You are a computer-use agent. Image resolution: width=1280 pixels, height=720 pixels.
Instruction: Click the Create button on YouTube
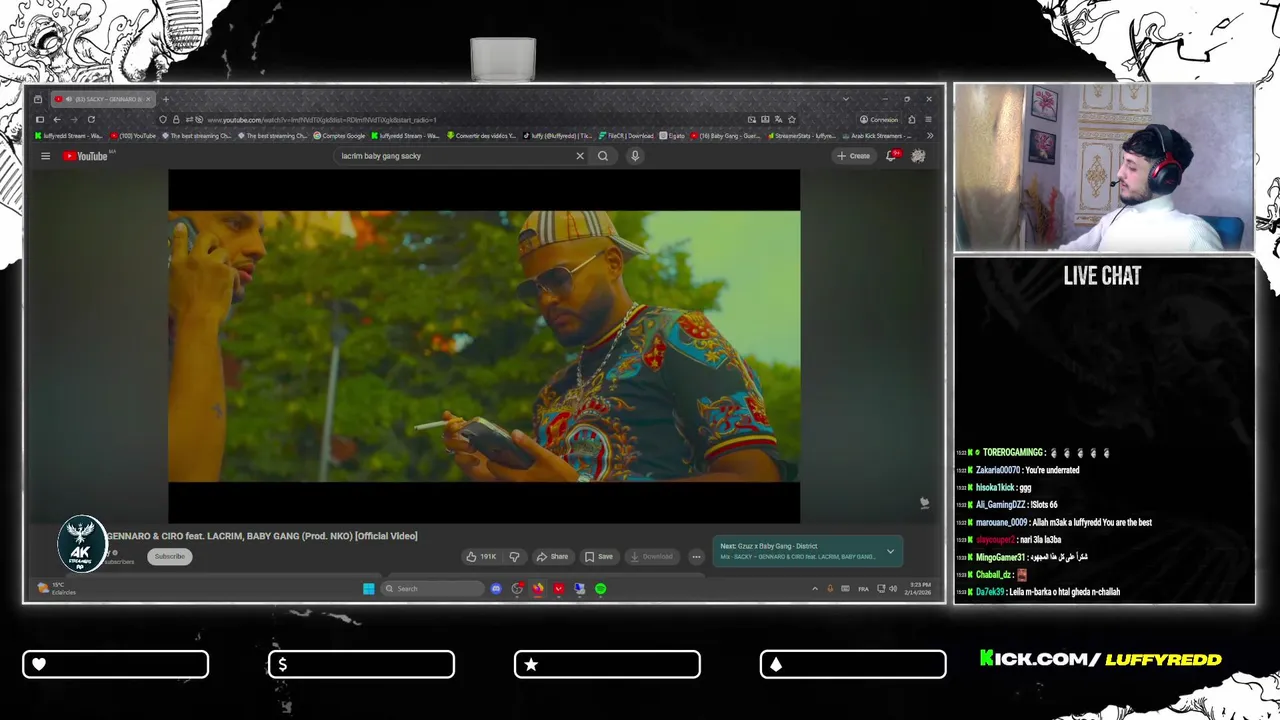[x=854, y=156]
